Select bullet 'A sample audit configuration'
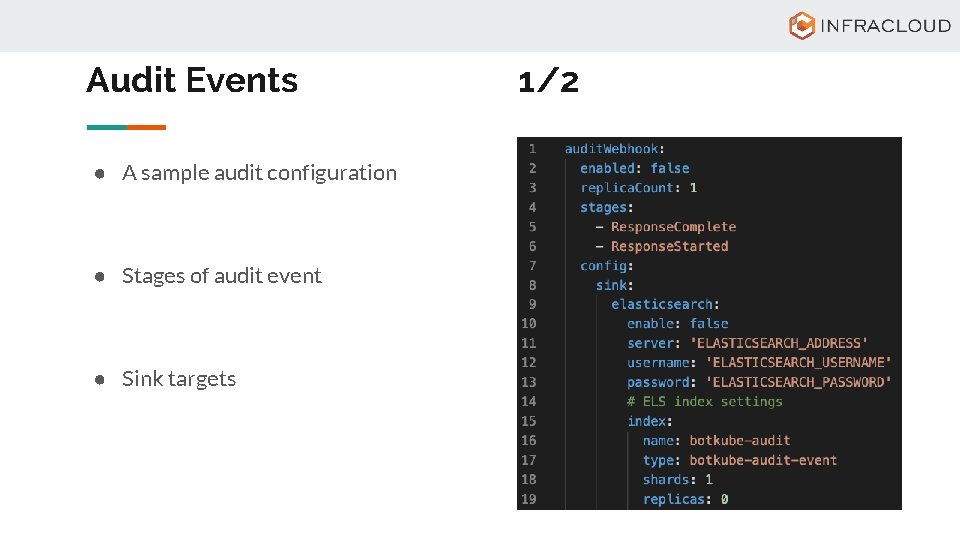Viewport: 960px width, 540px height. pos(259,173)
